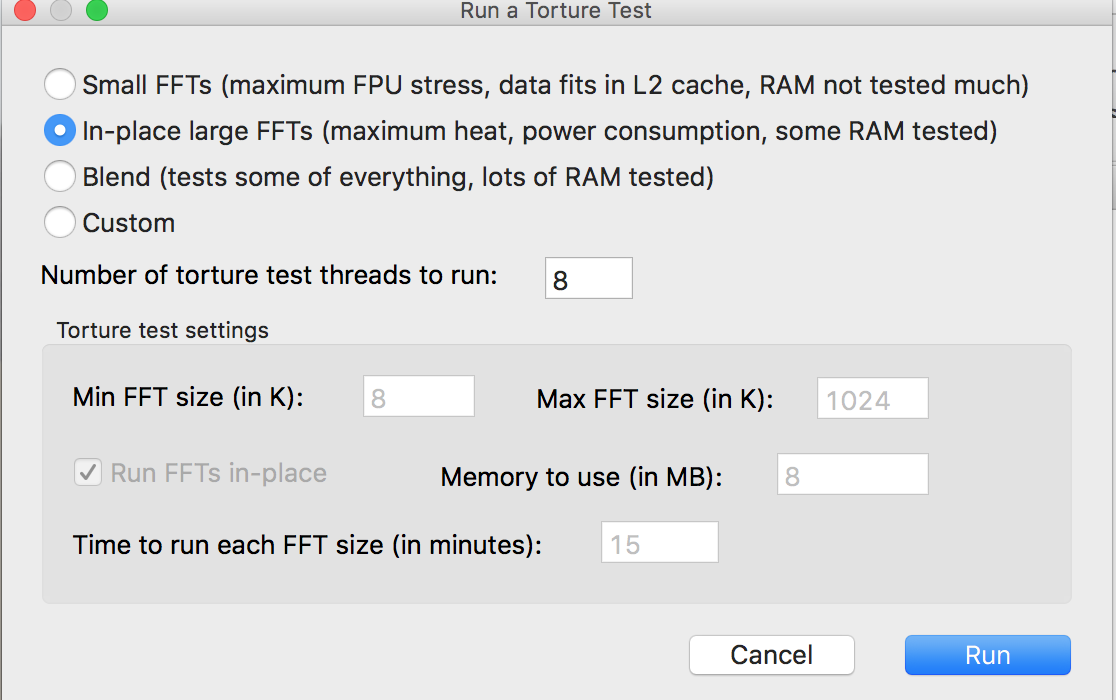The width and height of the screenshot is (1116, 700).
Task: Click the green zoom window button
Action: (x=97, y=11)
